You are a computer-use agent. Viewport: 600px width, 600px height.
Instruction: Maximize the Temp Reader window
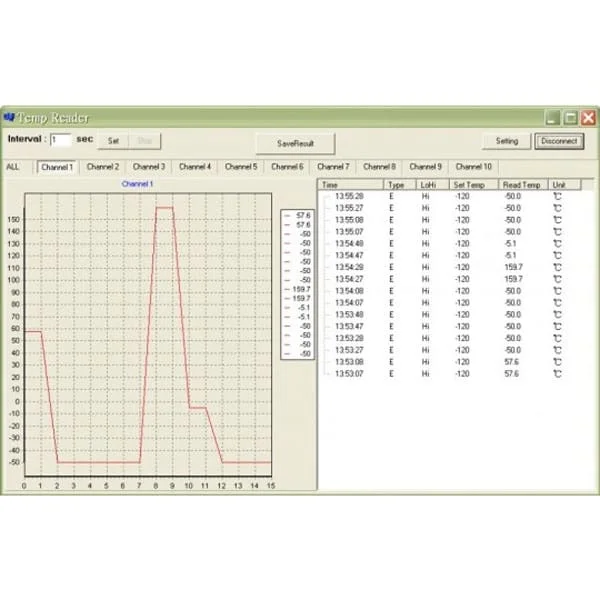click(570, 117)
